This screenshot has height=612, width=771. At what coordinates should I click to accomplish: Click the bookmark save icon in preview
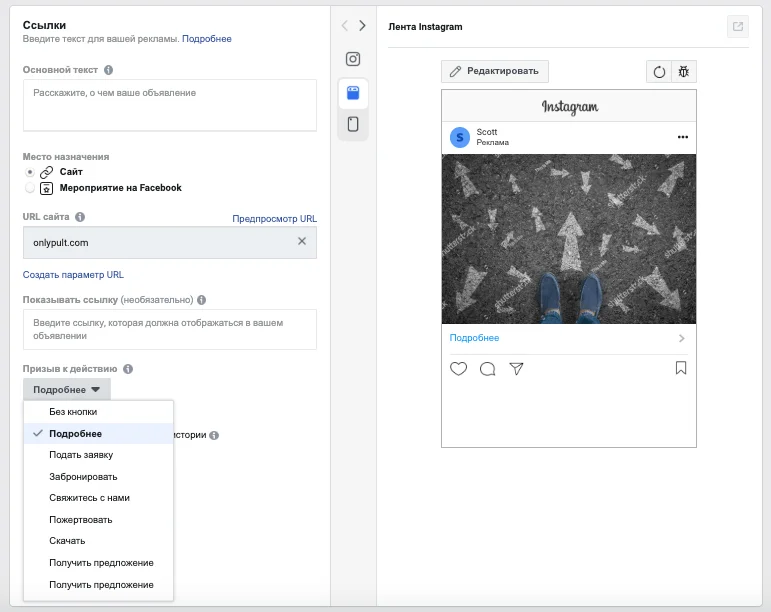click(x=681, y=368)
